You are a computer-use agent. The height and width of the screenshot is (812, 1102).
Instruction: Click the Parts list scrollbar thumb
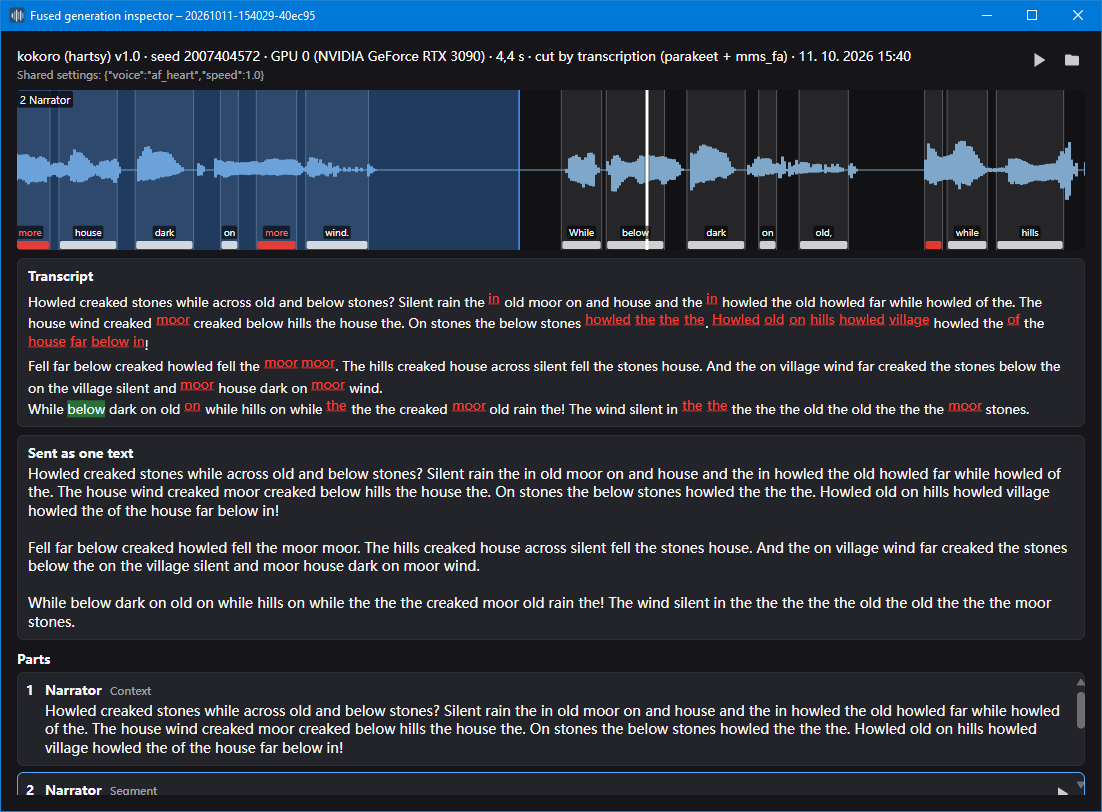(x=1080, y=709)
